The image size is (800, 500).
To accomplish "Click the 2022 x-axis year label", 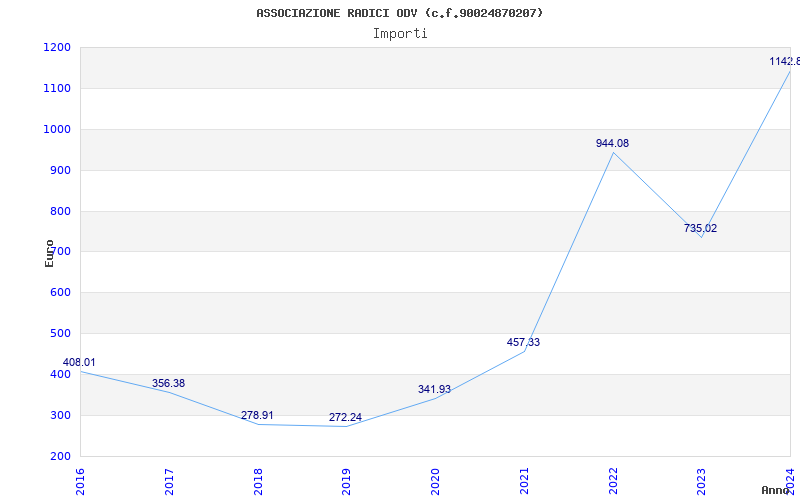I will [x=613, y=482].
